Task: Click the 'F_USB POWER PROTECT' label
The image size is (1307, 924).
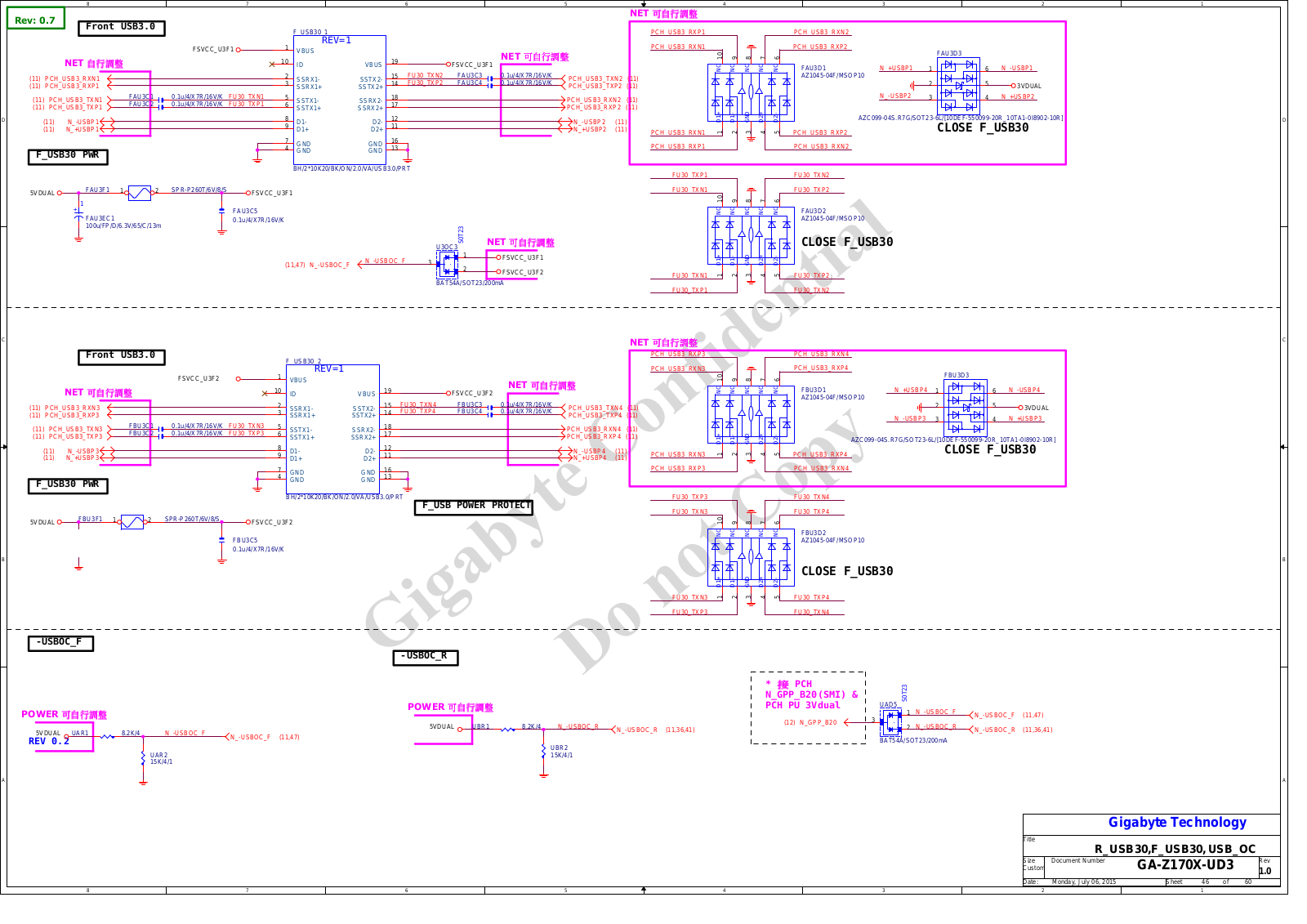Action: [x=475, y=507]
